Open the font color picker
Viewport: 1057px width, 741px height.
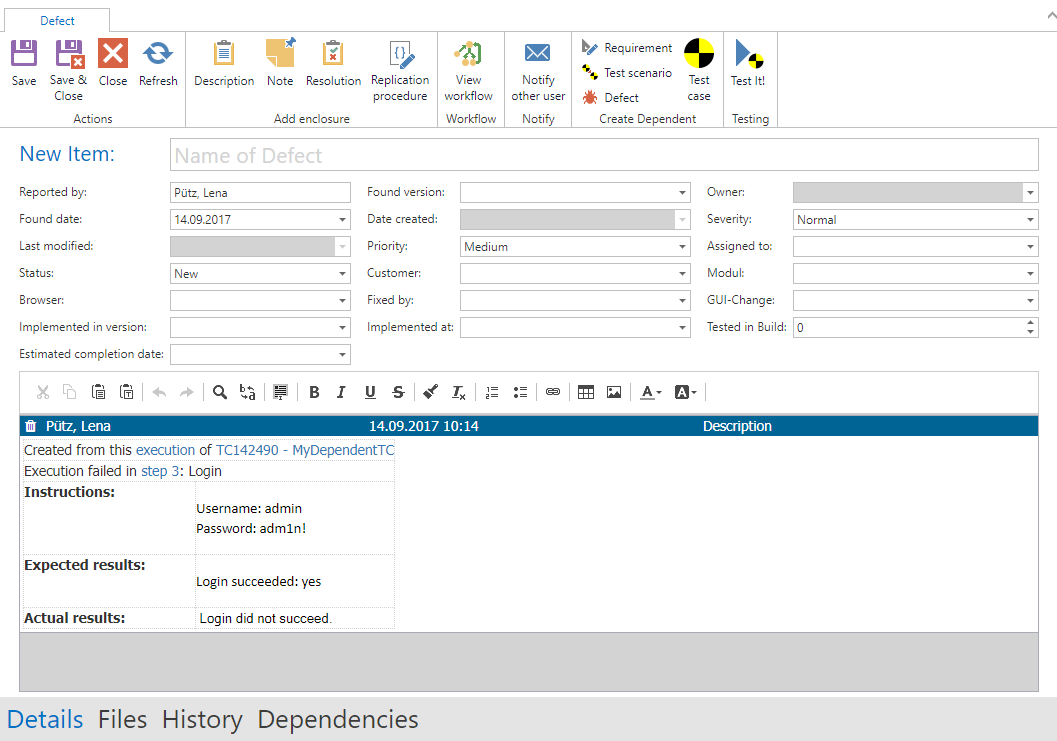(651, 393)
